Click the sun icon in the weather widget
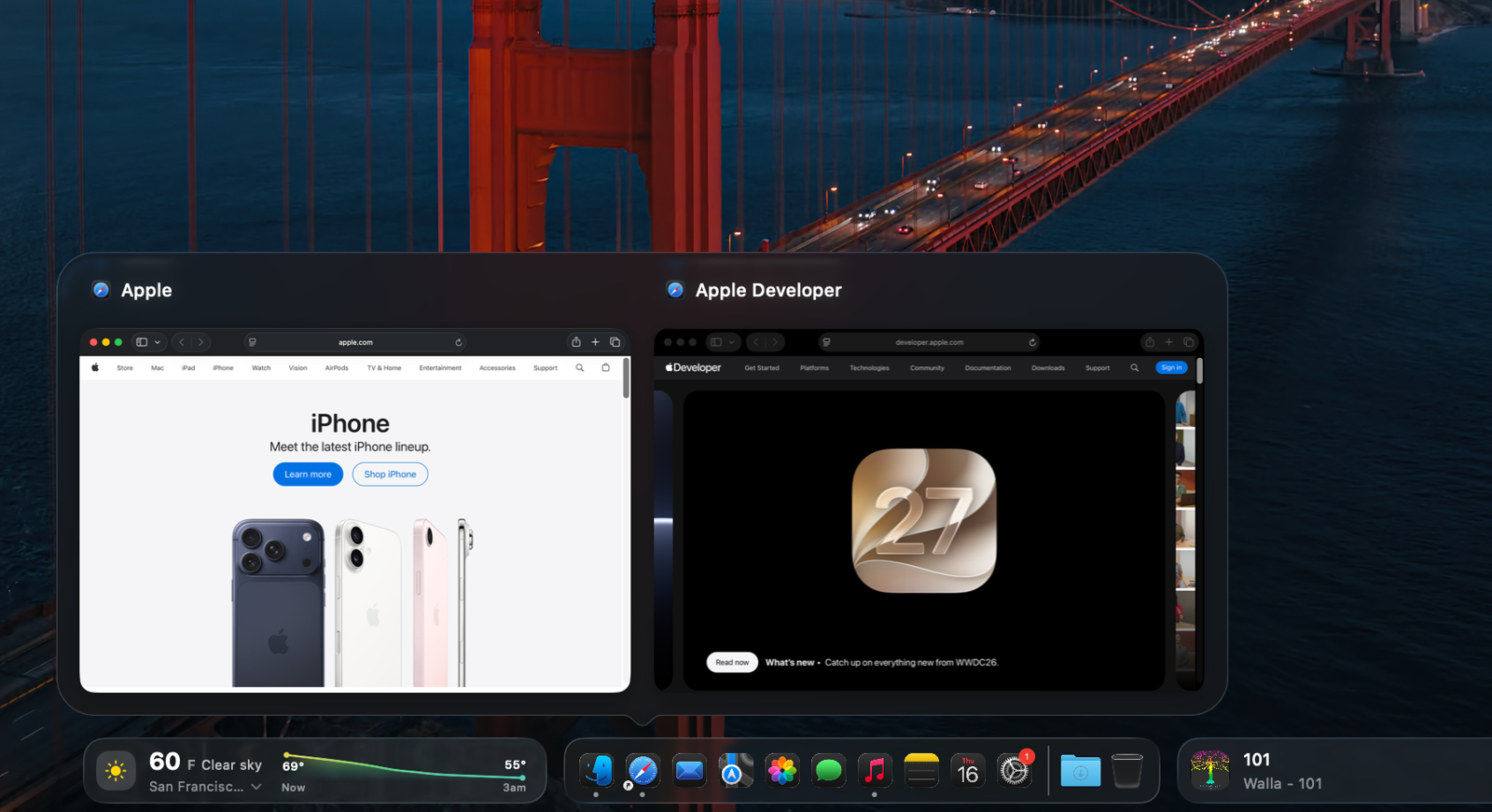 [116, 771]
